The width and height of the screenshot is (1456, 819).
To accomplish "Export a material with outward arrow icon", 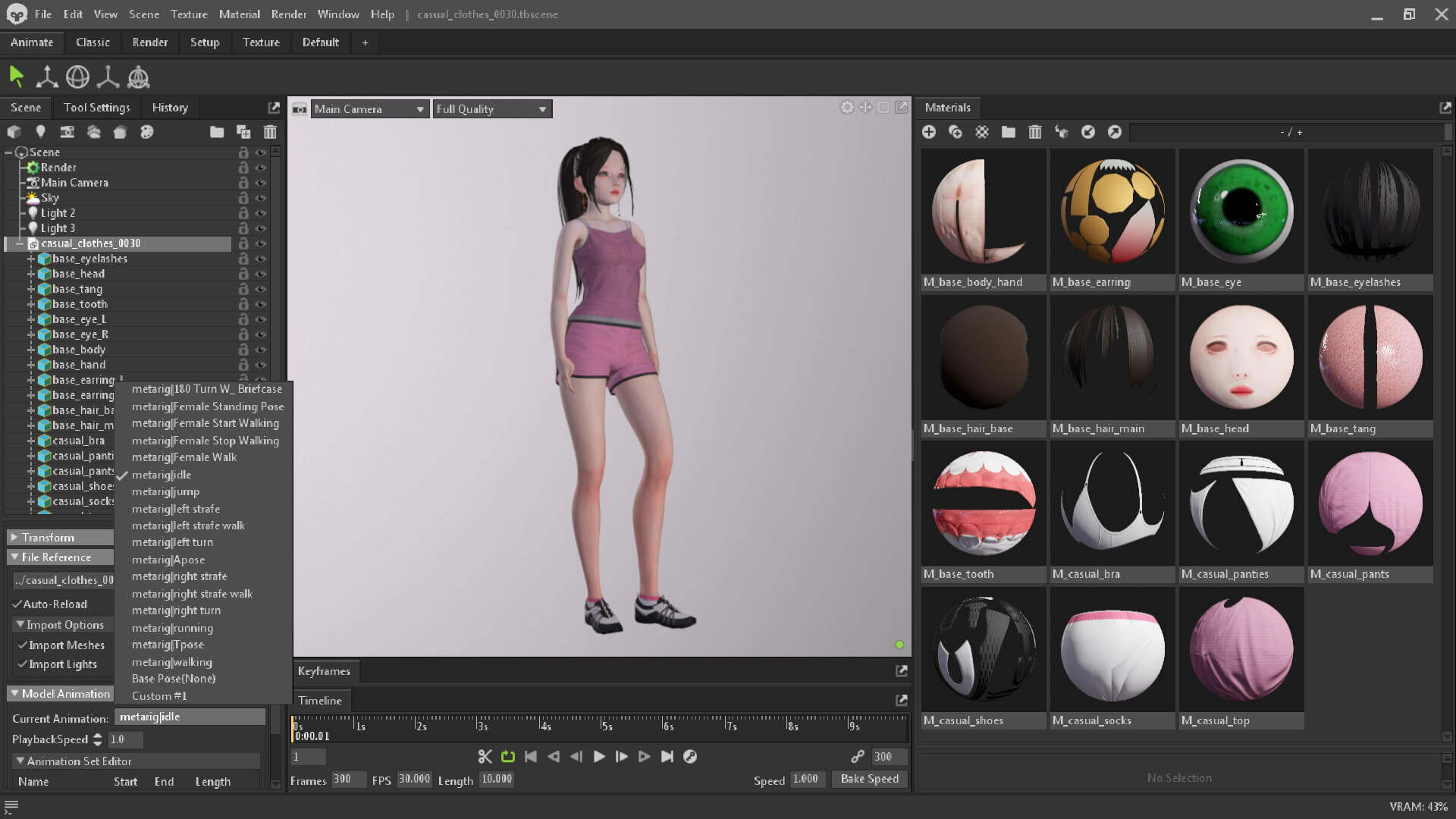I will point(1115,132).
